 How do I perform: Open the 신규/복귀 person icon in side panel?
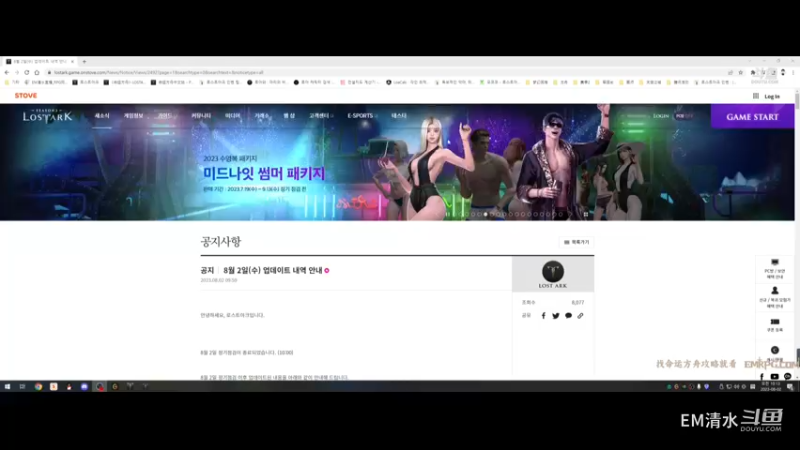point(774,291)
